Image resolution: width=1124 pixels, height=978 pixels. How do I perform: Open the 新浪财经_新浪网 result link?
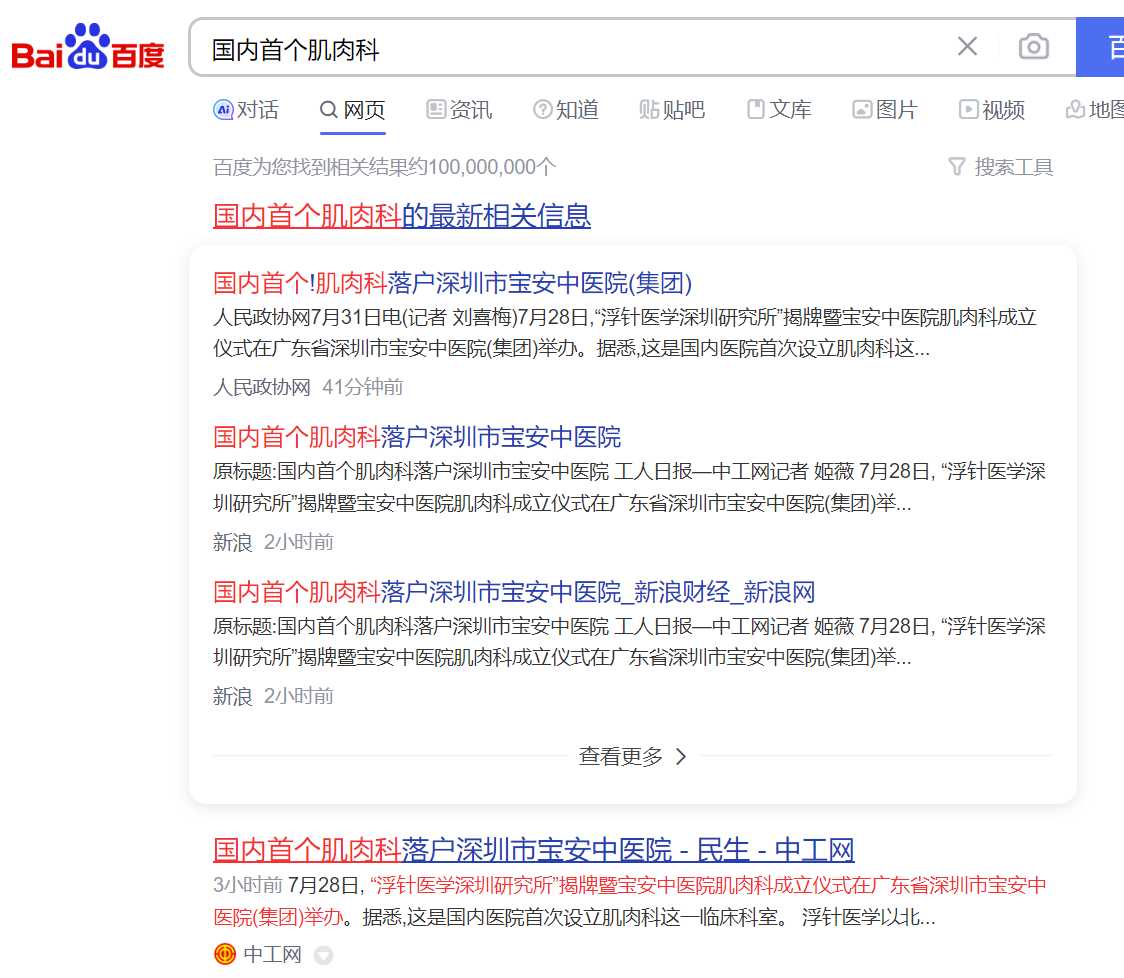(x=514, y=592)
